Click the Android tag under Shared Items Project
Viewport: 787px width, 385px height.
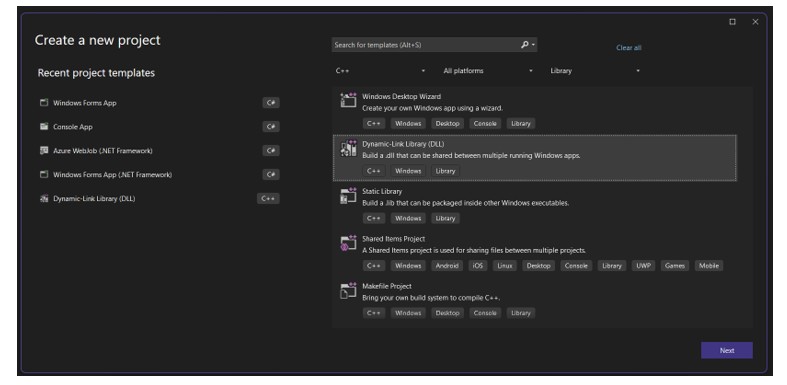click(x=447, y=266)
